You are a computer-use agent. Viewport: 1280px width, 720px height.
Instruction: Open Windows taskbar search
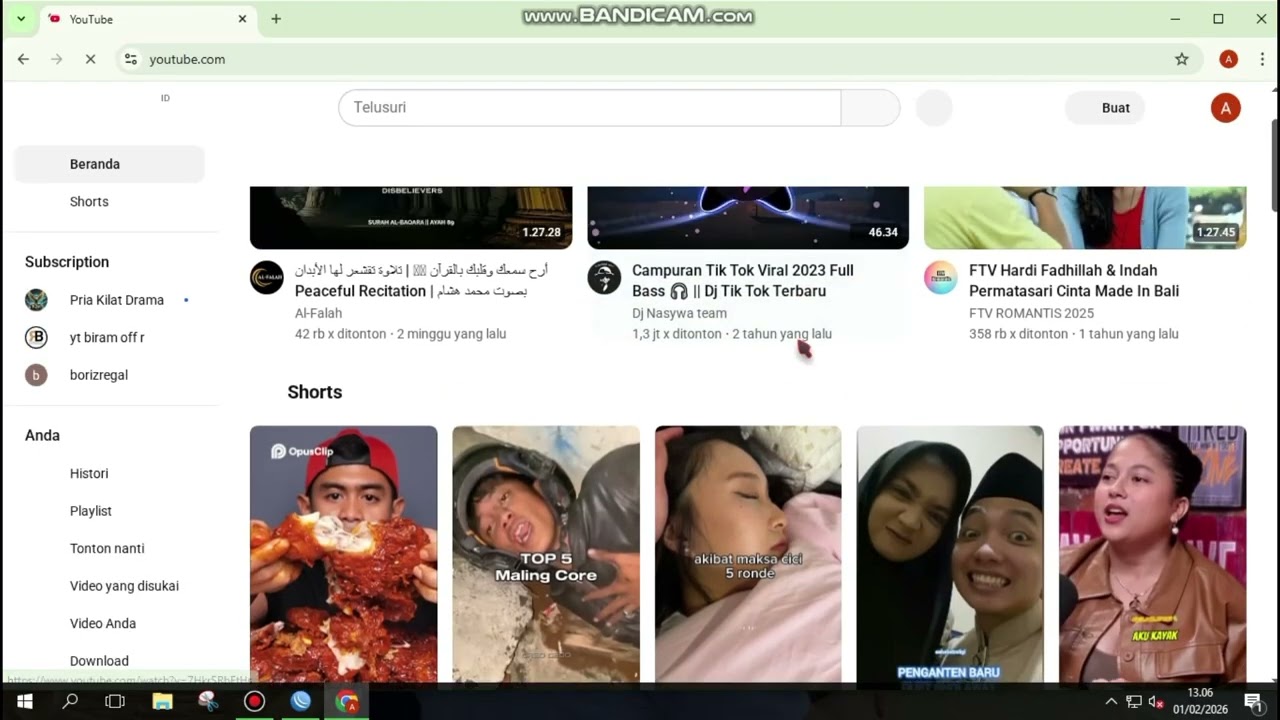(70, 701)
